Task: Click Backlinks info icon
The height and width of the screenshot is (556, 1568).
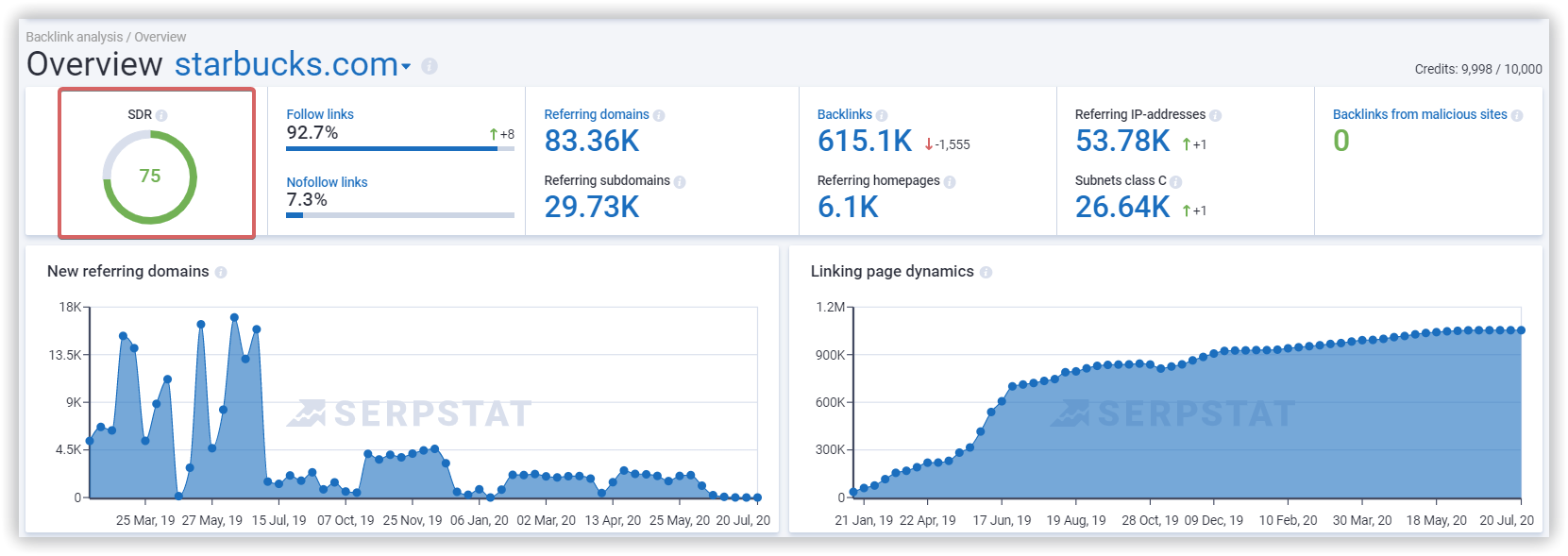Action: coord(882,115)
